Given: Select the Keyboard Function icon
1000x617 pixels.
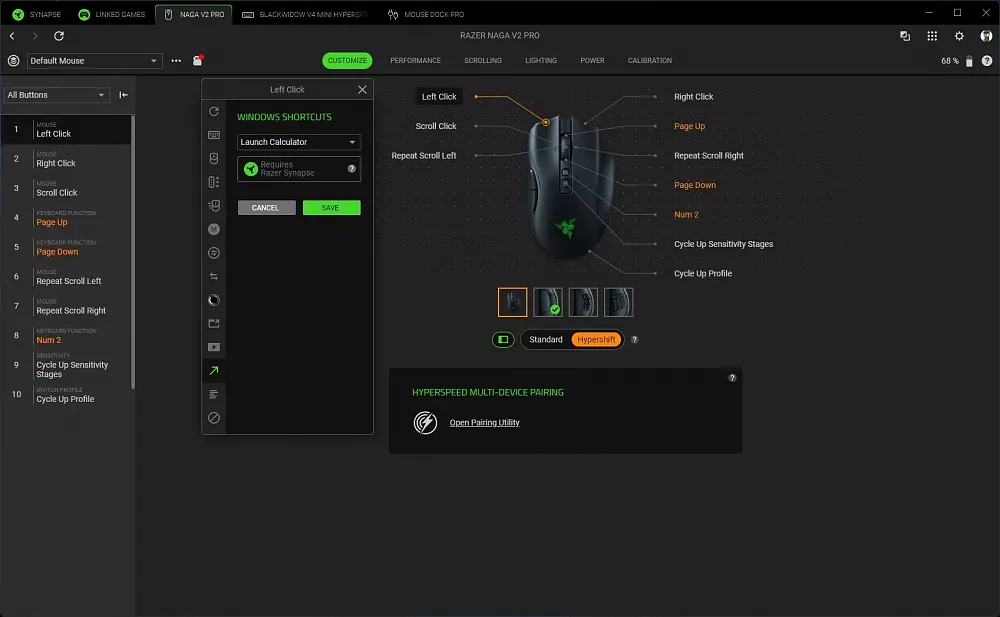Looking at the screenshot, I should [x=214, y=135].
